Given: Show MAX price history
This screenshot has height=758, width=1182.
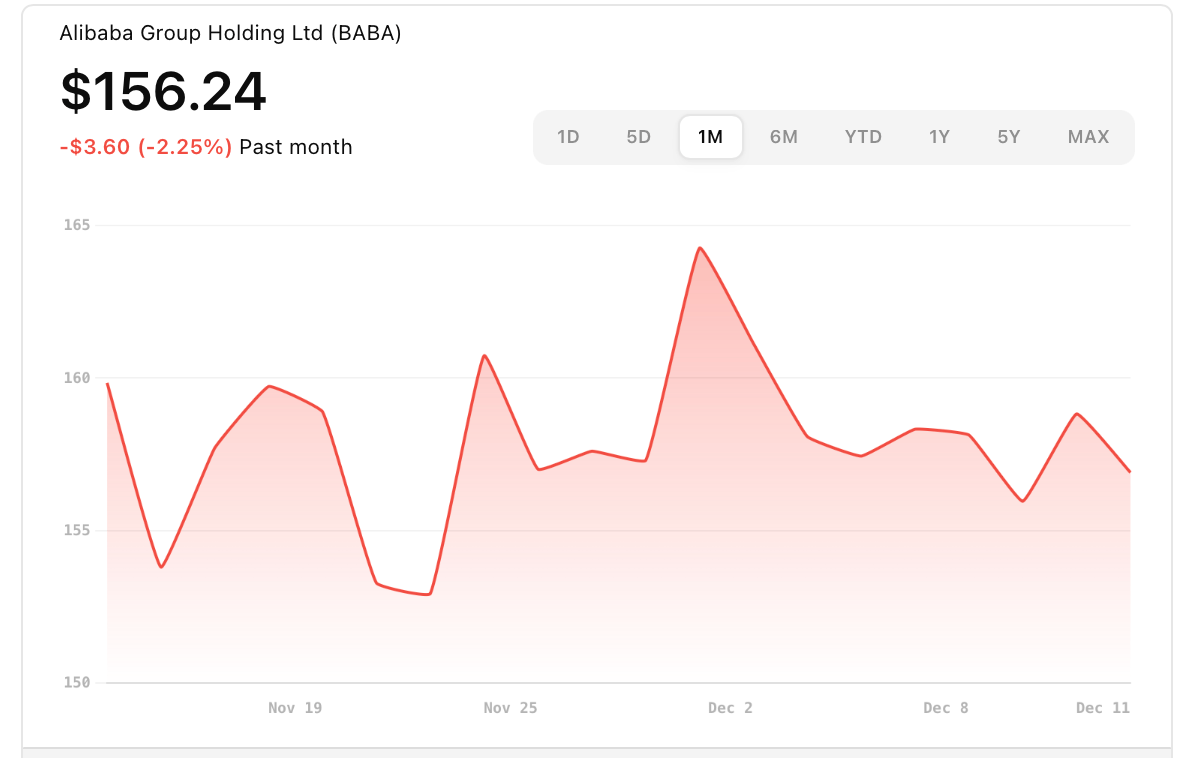Looking at the screenshot, I should pyautogui.click(x=1088, y=137).
